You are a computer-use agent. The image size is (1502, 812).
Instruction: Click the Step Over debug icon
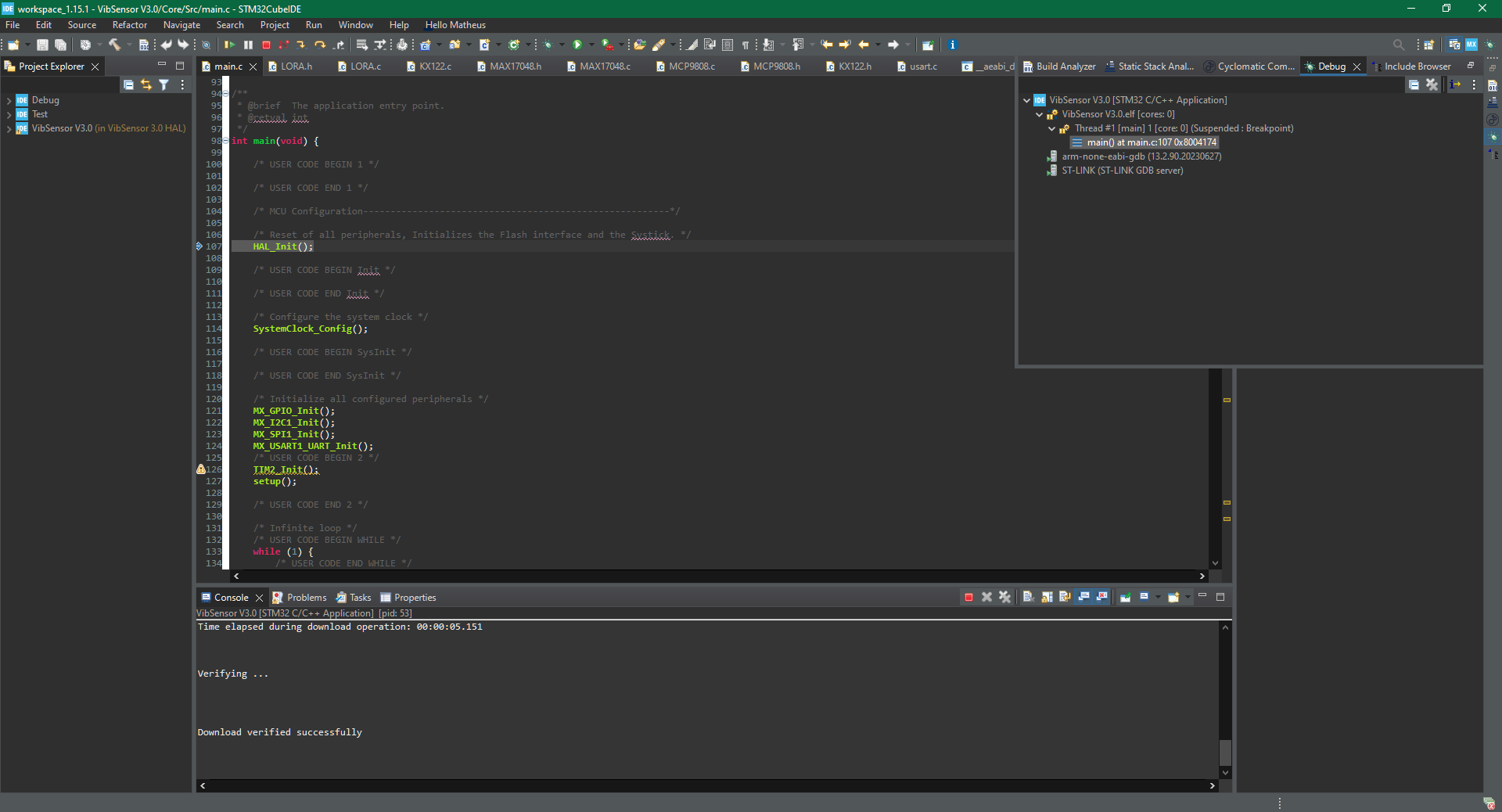coord(320,45)
